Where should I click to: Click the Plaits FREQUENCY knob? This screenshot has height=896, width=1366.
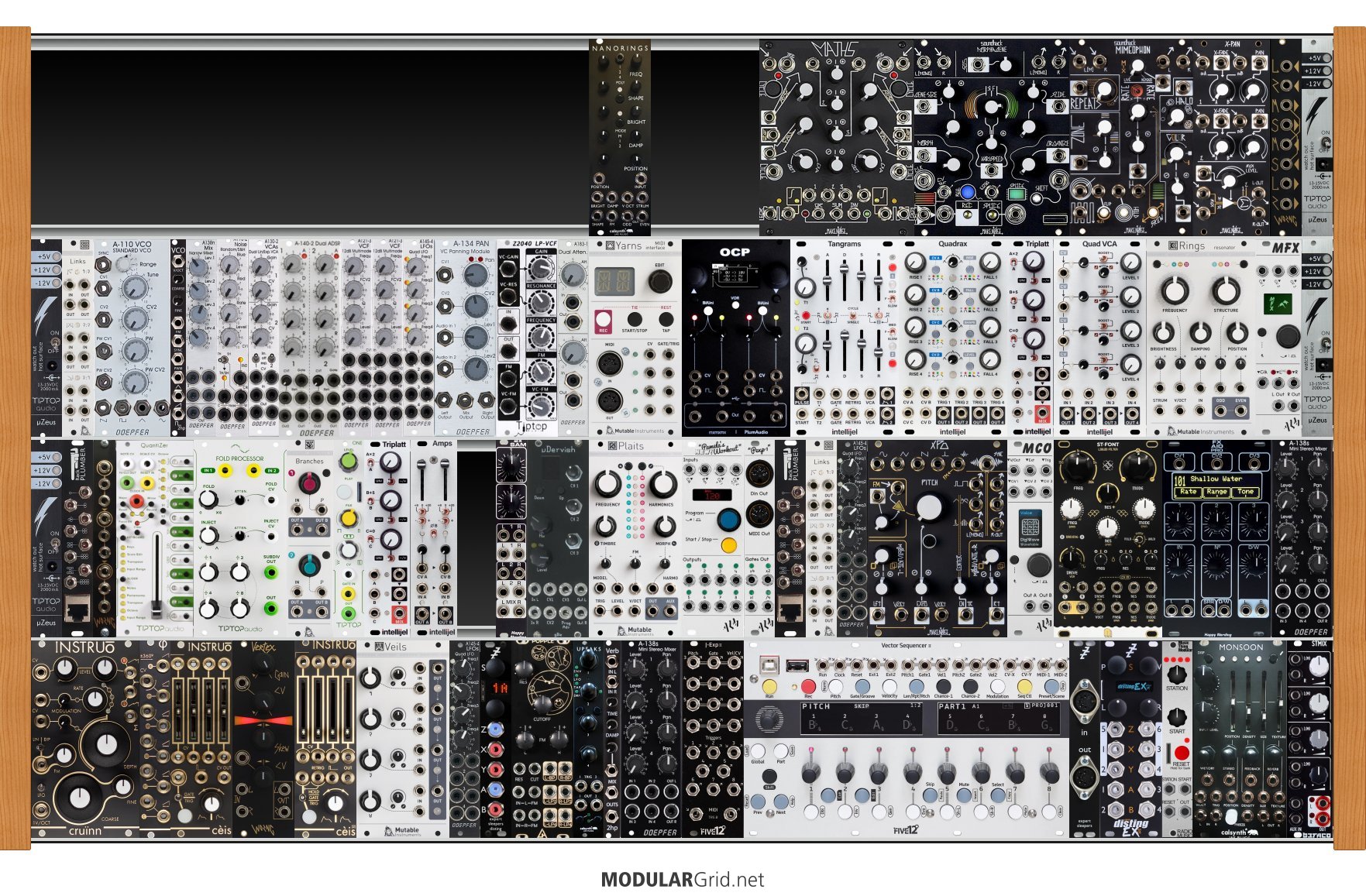tap(607, 485)
